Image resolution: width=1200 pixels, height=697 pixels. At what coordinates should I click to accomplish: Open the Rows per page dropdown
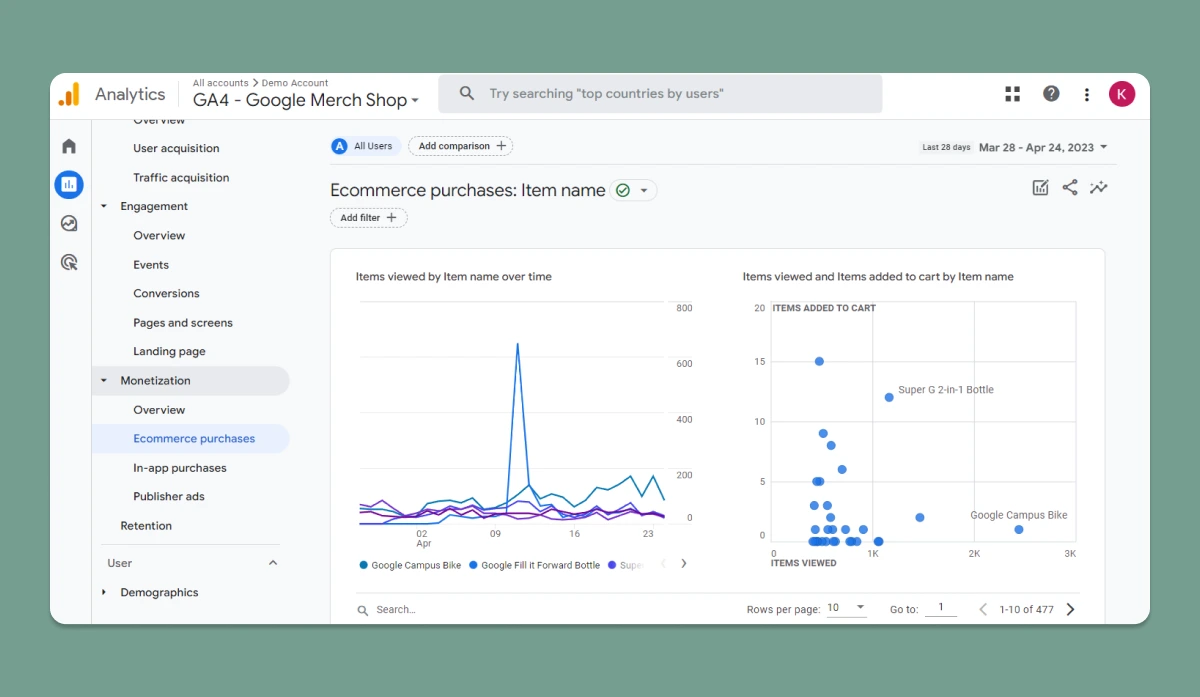click(x=846, y=609)
